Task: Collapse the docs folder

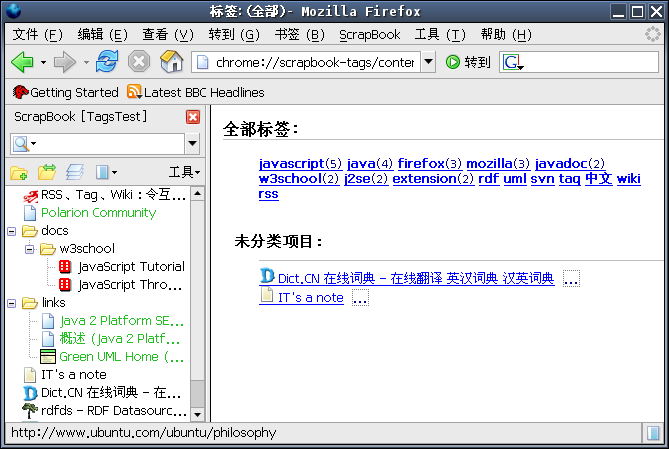Action: pos(12,231)
